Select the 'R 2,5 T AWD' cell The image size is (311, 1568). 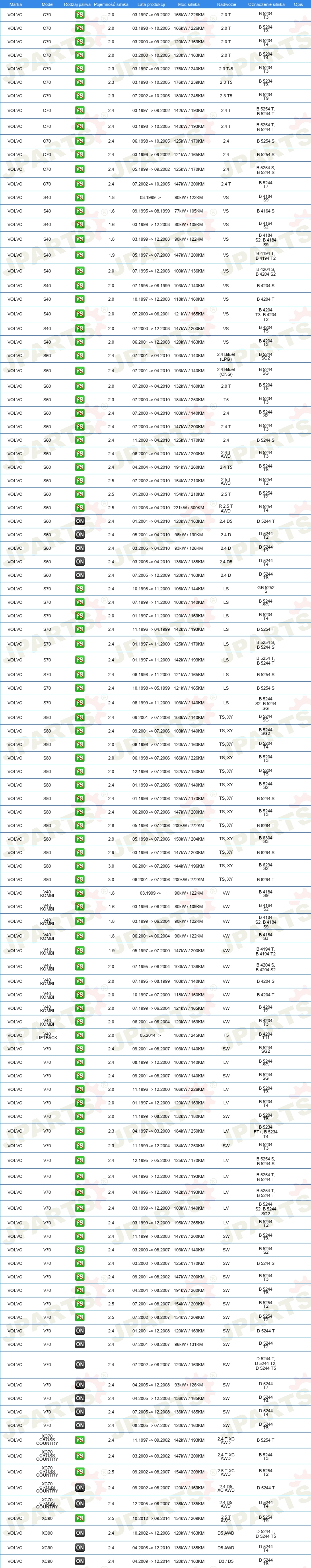(225, 508)
